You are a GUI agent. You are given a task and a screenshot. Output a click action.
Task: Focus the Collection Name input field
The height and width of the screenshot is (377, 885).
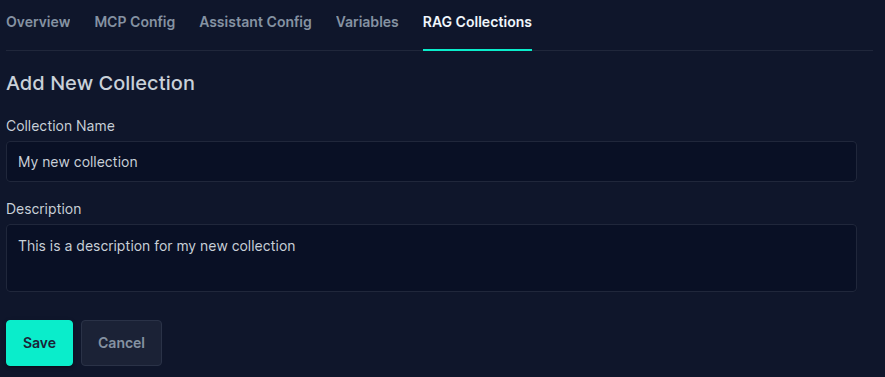pos(431,161)
